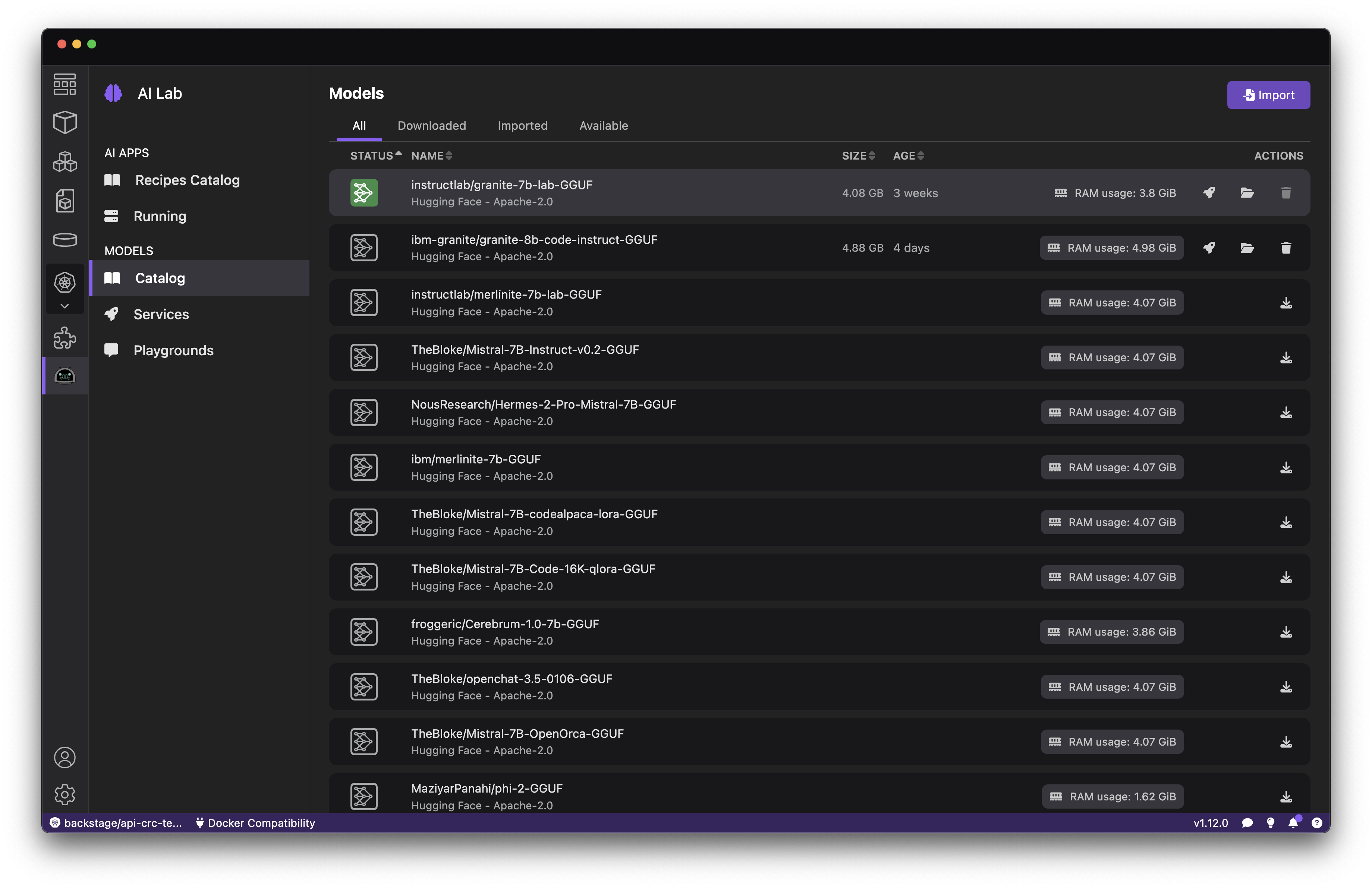Open feedback chat icon in status bar
Image resolution: width=1372 pixels, height=888 pixels.
[x=1247, y=823]
